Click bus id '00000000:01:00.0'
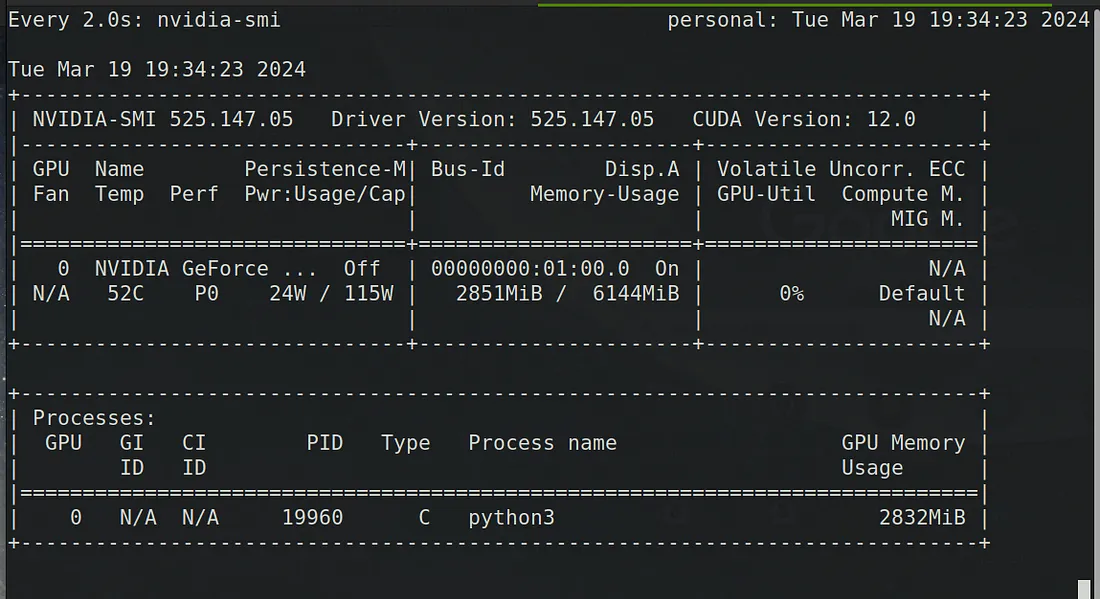The width and height of the screenshot is (1100, 599). [x=530, y=269]
